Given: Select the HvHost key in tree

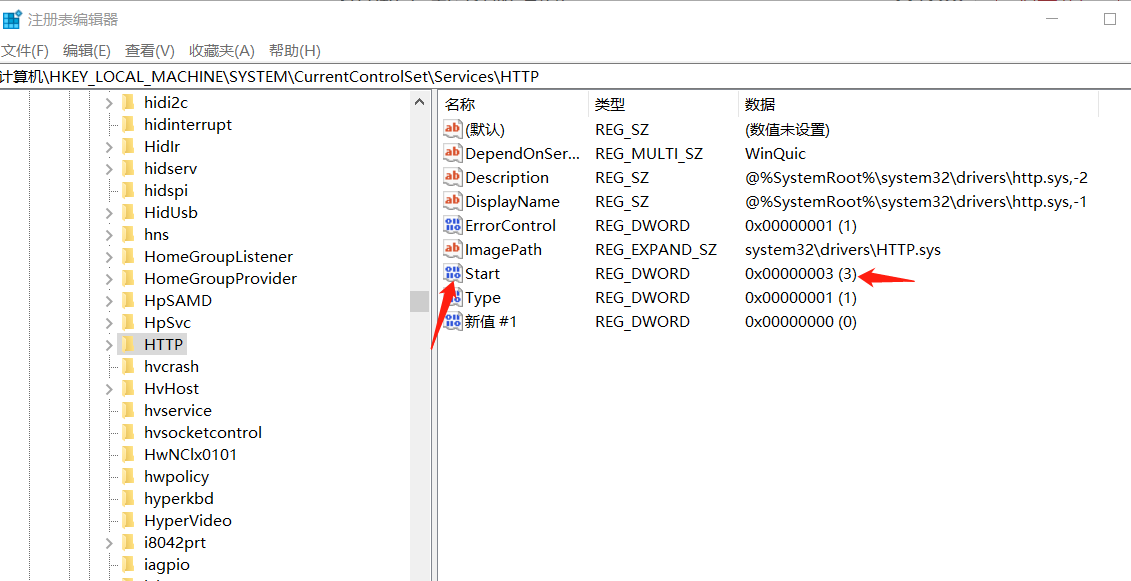Looking at the screenshot, I should click(x=171, y=389).
